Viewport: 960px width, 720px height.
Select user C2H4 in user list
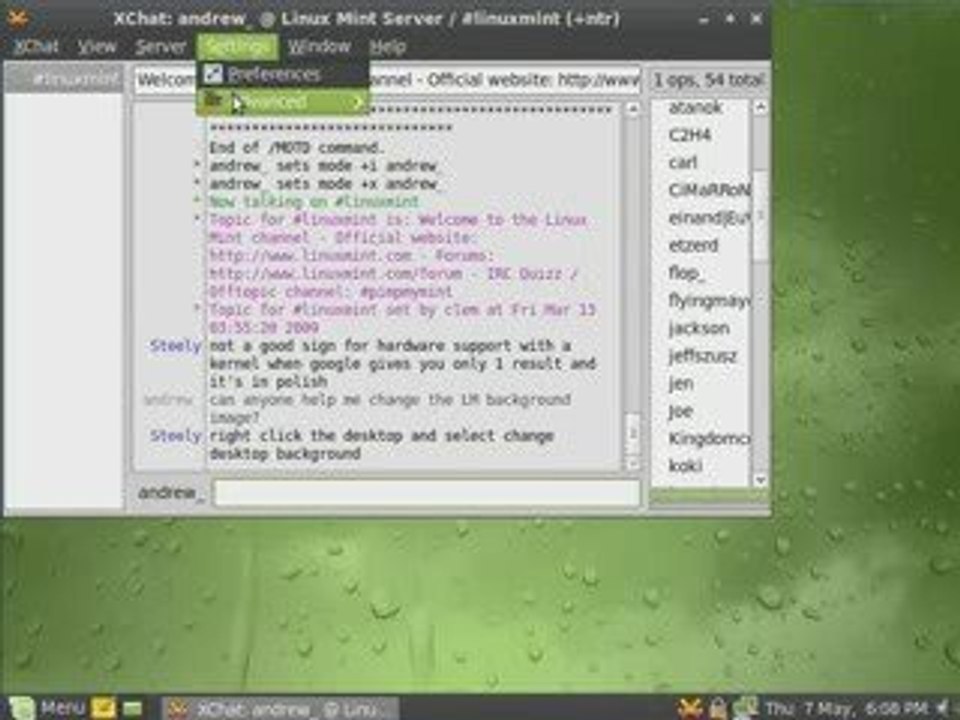pos(689,135)
